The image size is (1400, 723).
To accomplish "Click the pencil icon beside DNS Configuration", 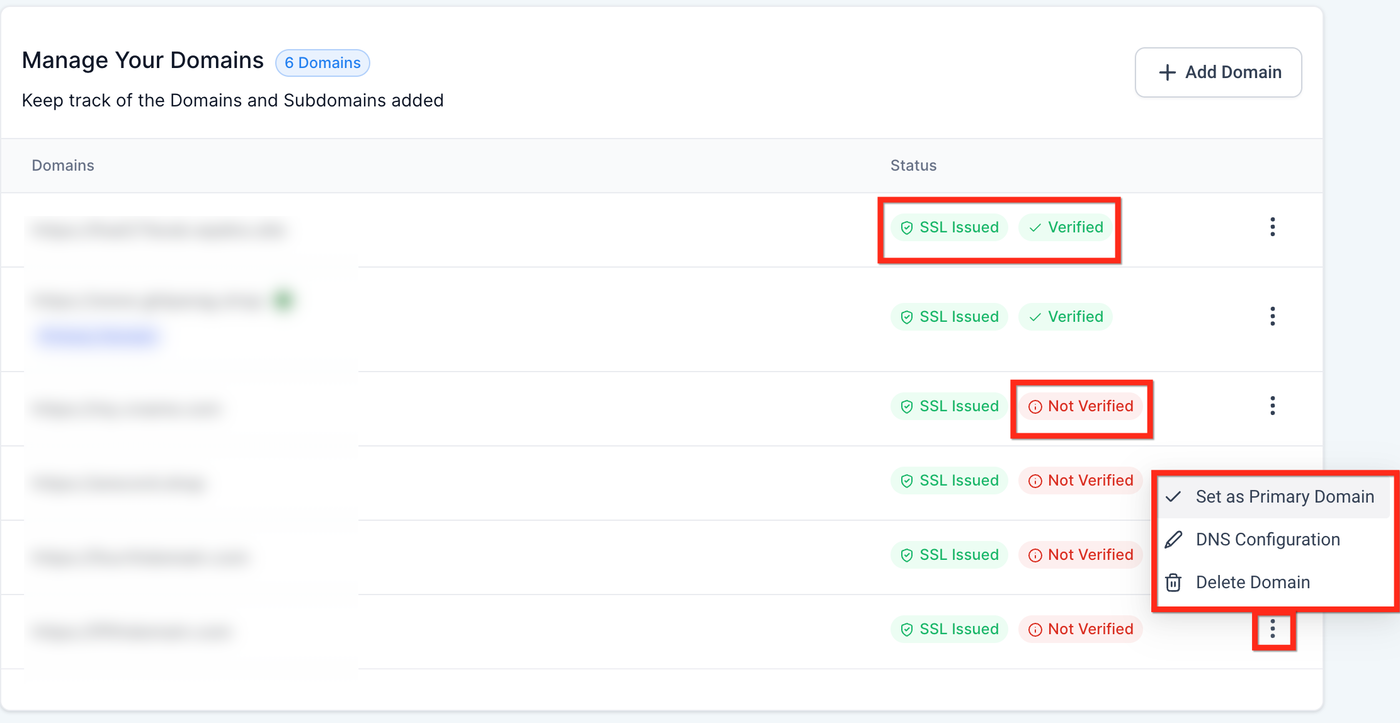I will (x=1174, y=540).
